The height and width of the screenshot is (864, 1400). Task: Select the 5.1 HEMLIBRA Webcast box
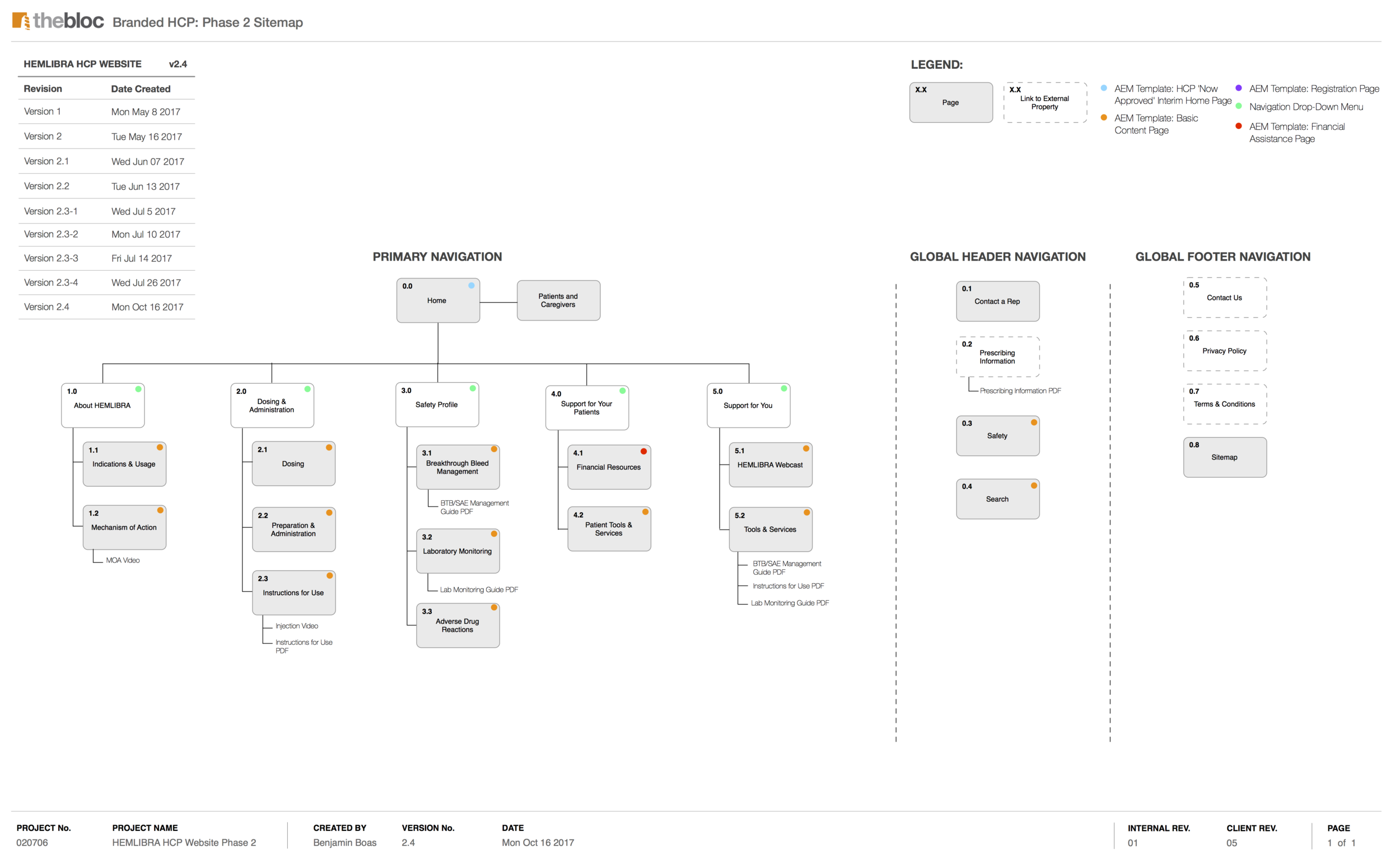[771, 465]
